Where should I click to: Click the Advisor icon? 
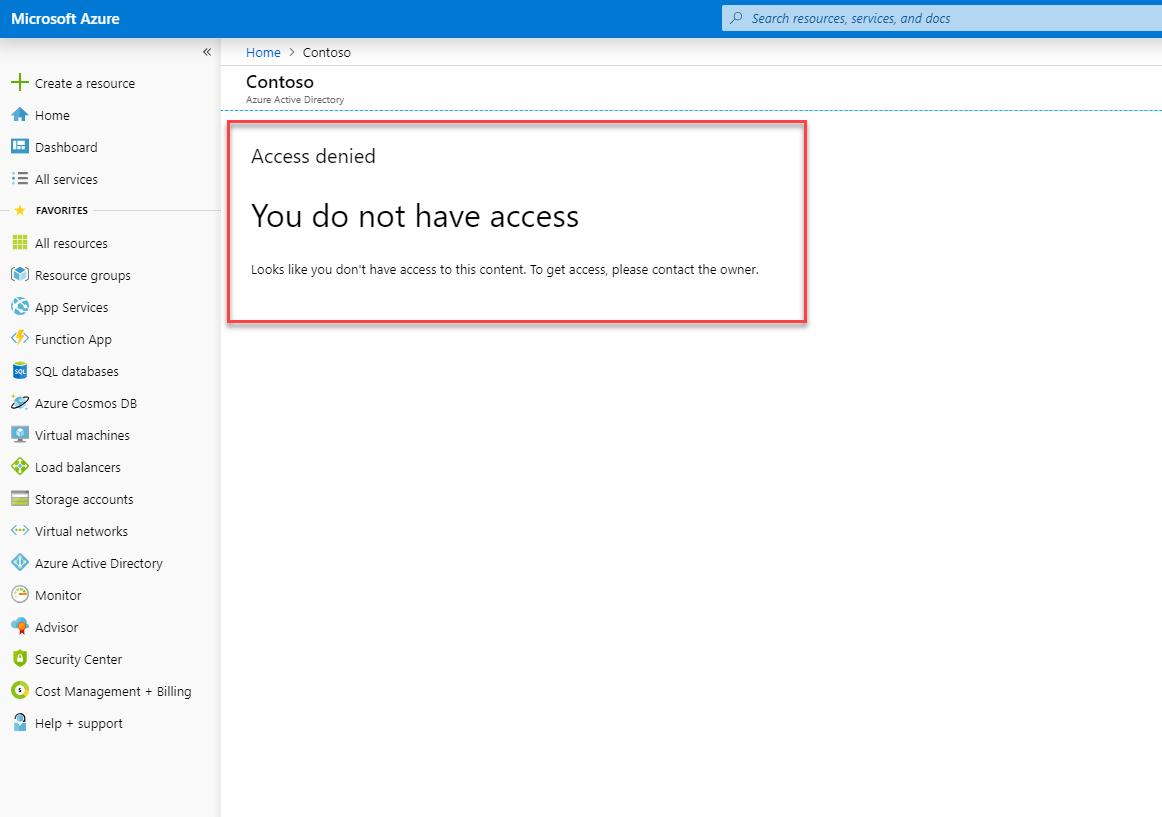[21, 627]
